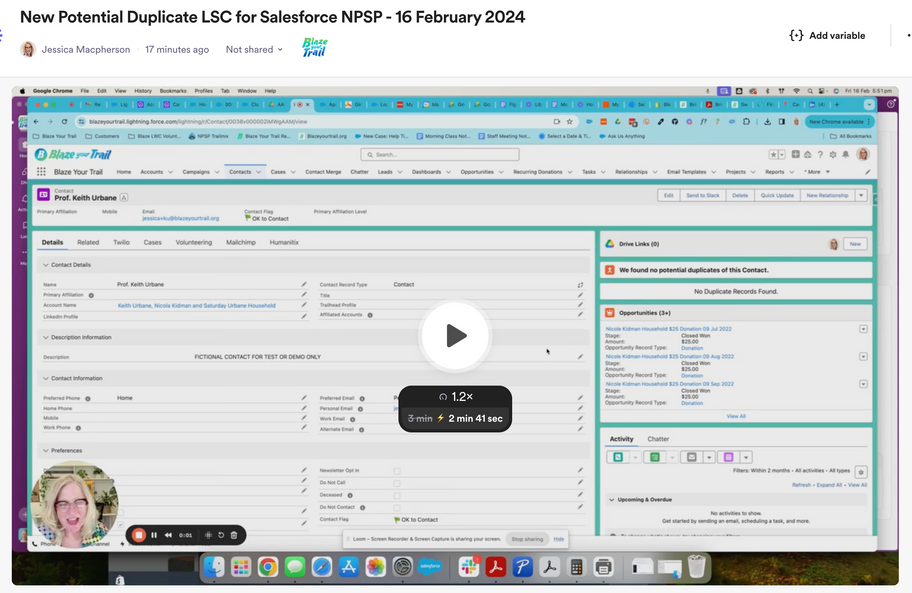Viewport: 912px width, 593px height.
Task: Open the Favorites list dropdown arrow
Action: tap(782, 155)
